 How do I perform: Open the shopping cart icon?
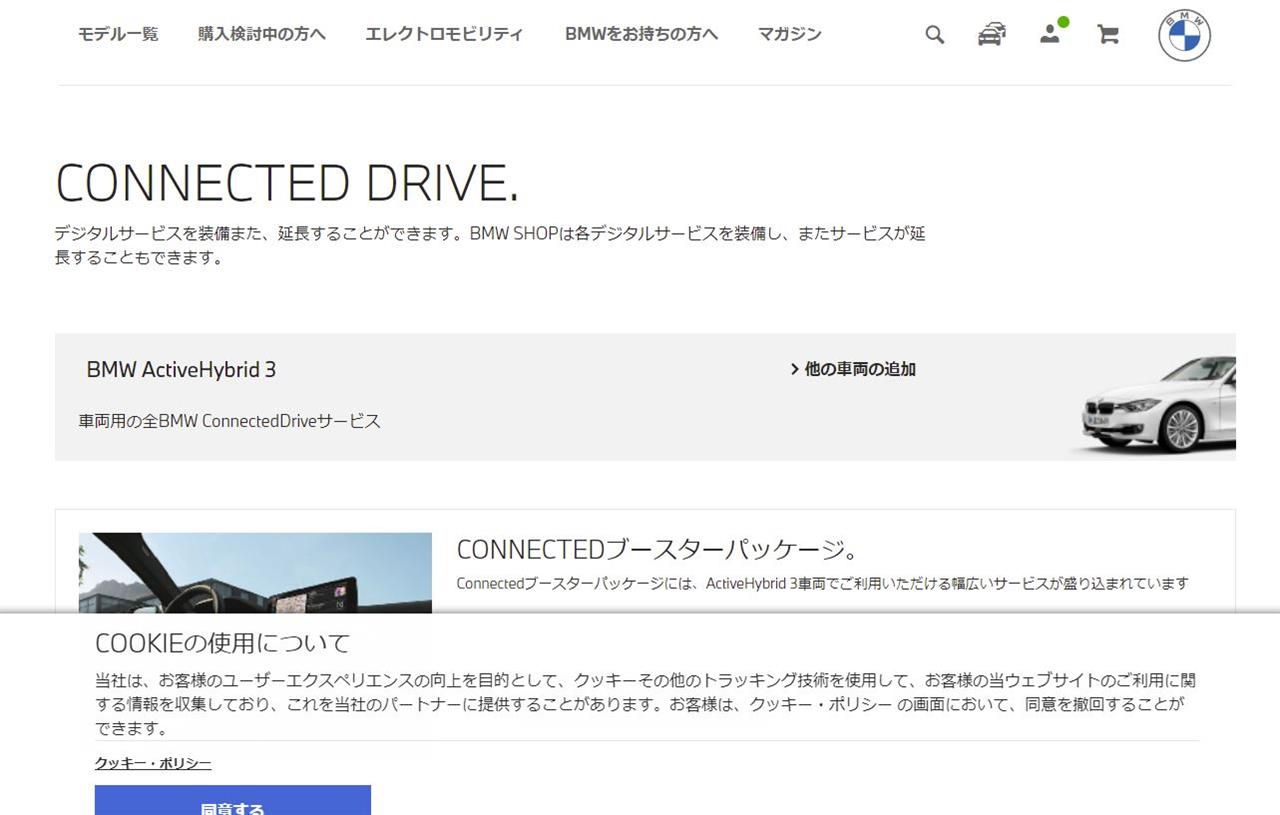point(1107,34)
